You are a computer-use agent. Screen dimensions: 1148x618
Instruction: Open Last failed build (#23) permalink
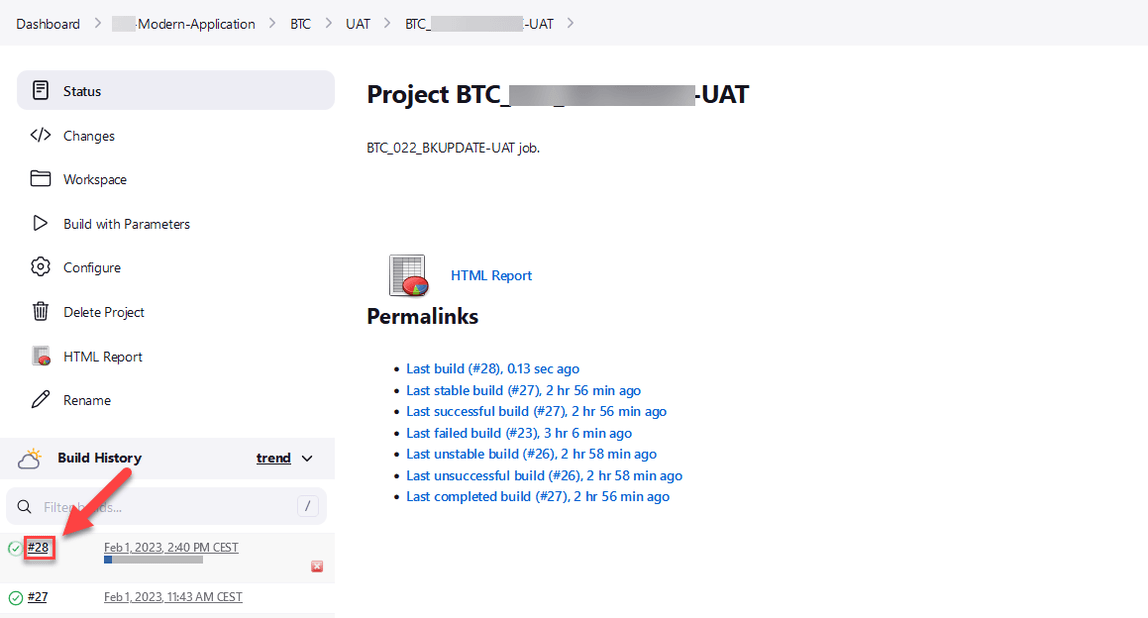(518, 433)
